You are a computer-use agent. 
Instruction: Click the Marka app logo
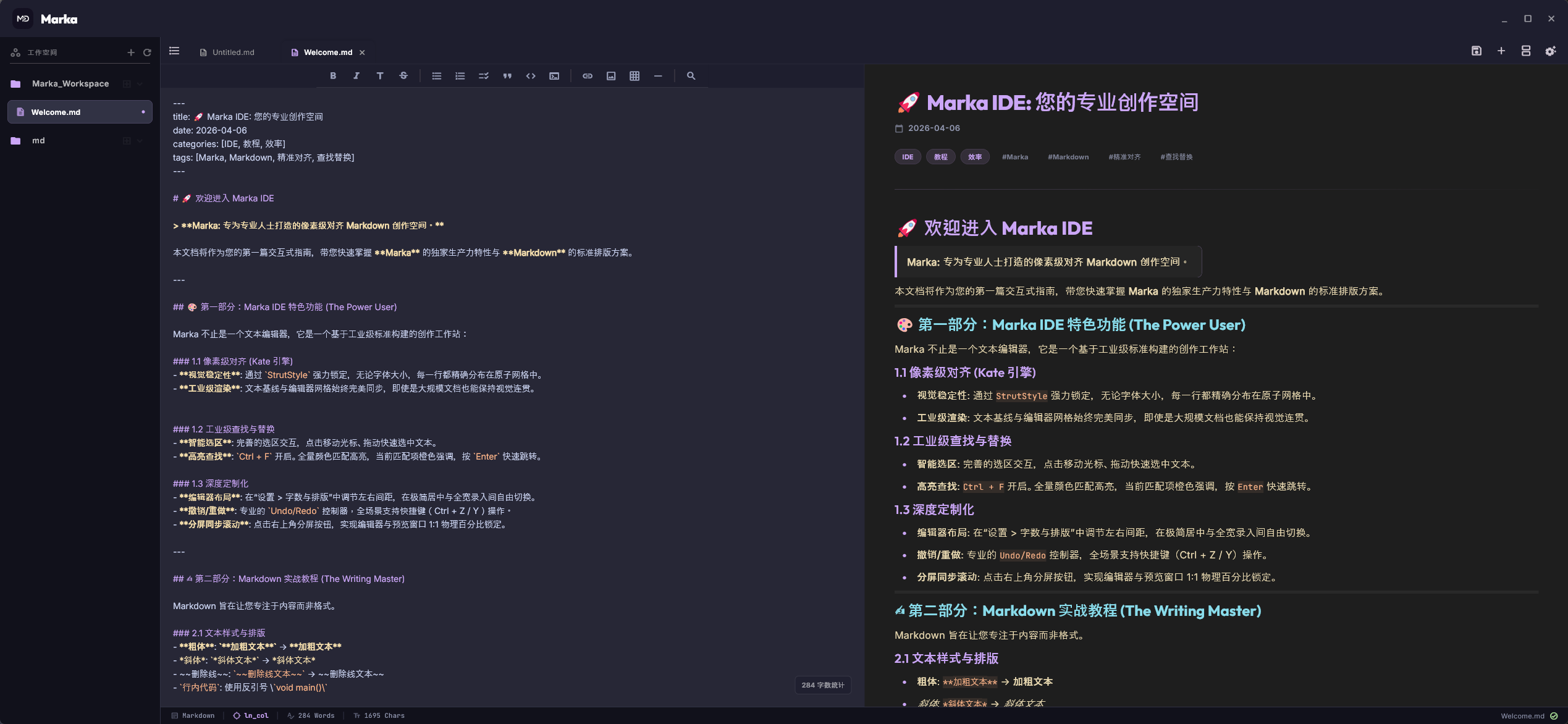[x=23, y=19]
